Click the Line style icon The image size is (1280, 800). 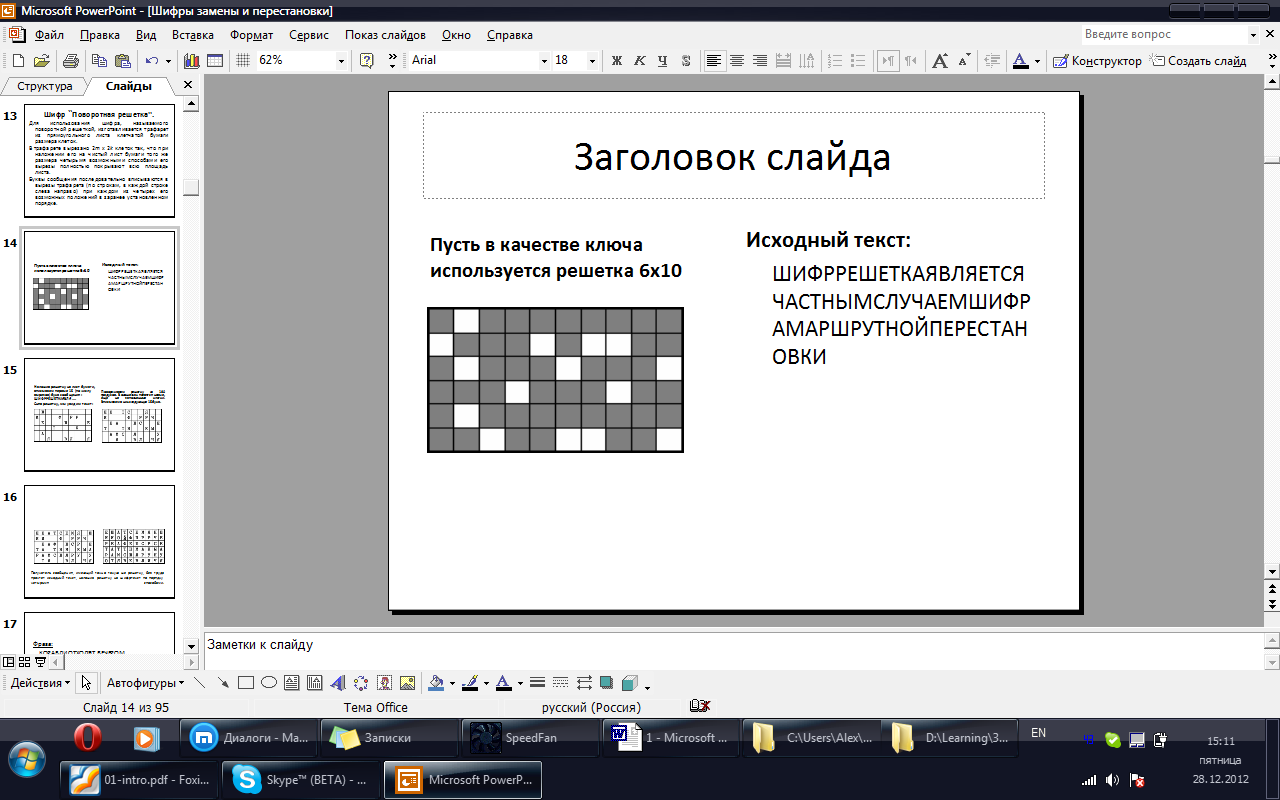(x=537, y=683)
